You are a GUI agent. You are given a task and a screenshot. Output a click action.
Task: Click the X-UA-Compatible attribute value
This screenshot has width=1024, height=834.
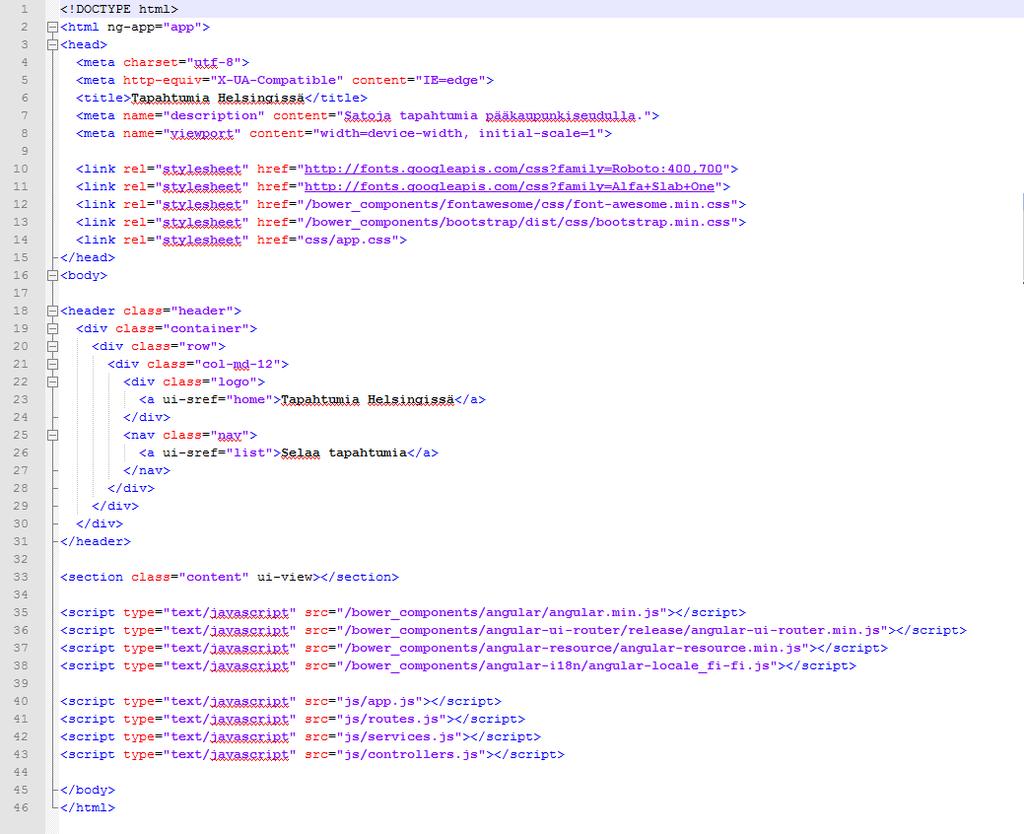click(276, 80)
